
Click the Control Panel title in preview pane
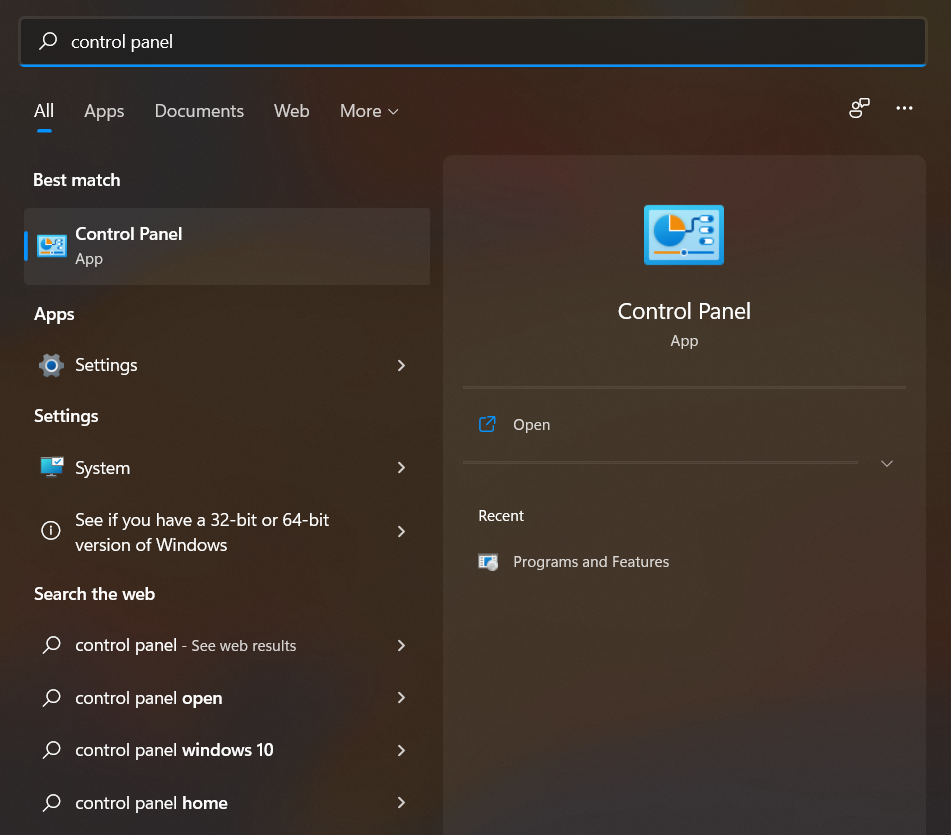[x=684, y=311]
